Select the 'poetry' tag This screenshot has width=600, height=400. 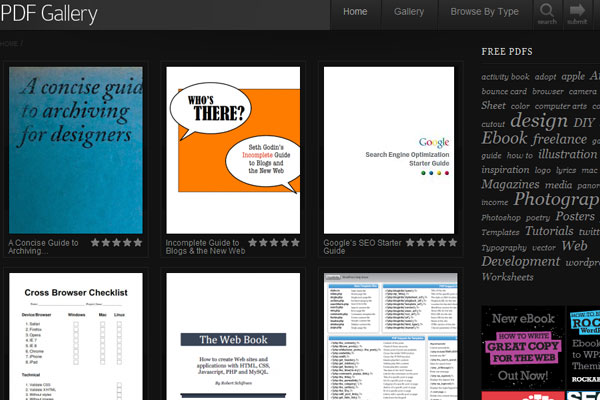[538, 218]
